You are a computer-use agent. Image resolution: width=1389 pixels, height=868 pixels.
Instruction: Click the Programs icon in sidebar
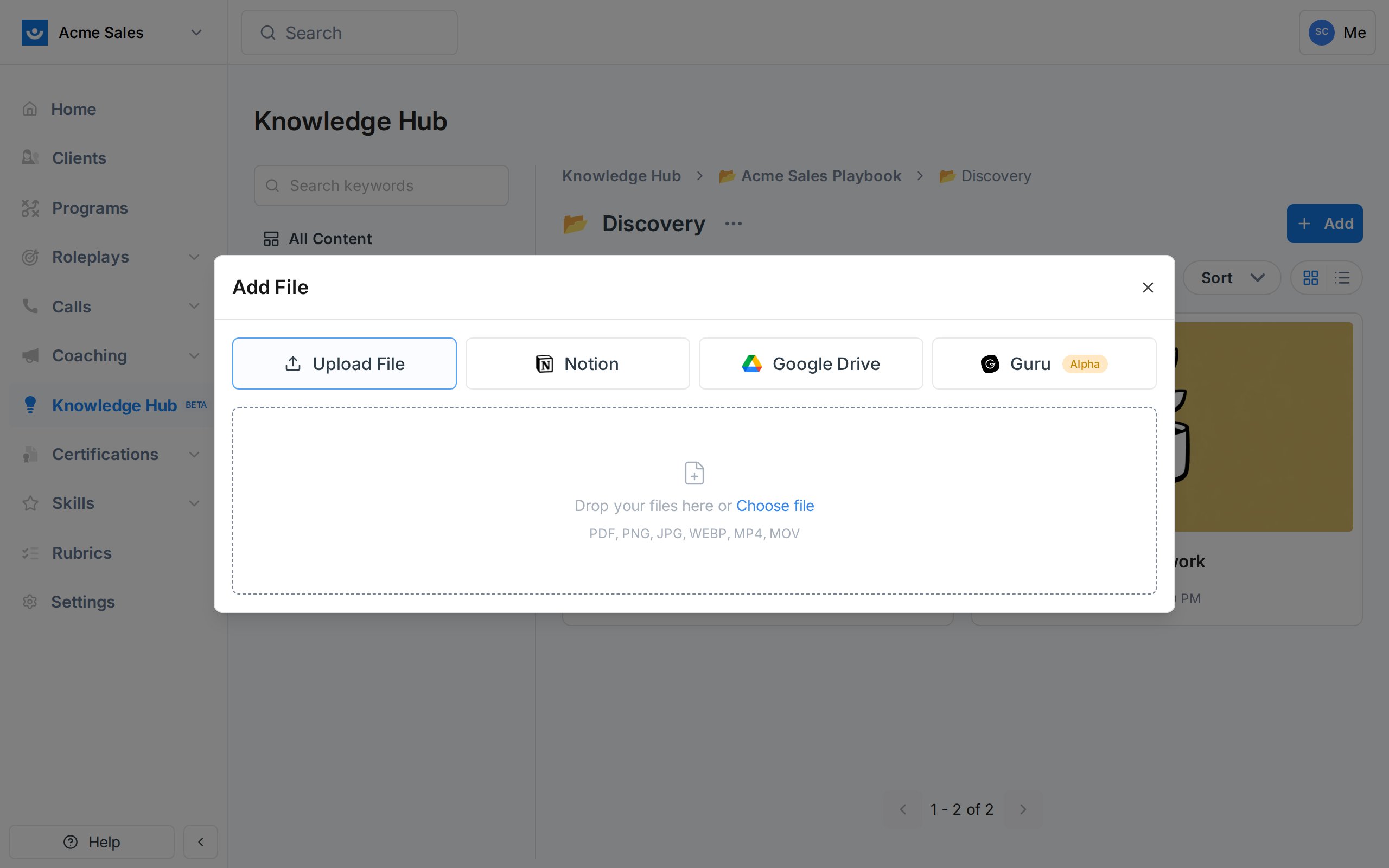[x=30, y=208]
